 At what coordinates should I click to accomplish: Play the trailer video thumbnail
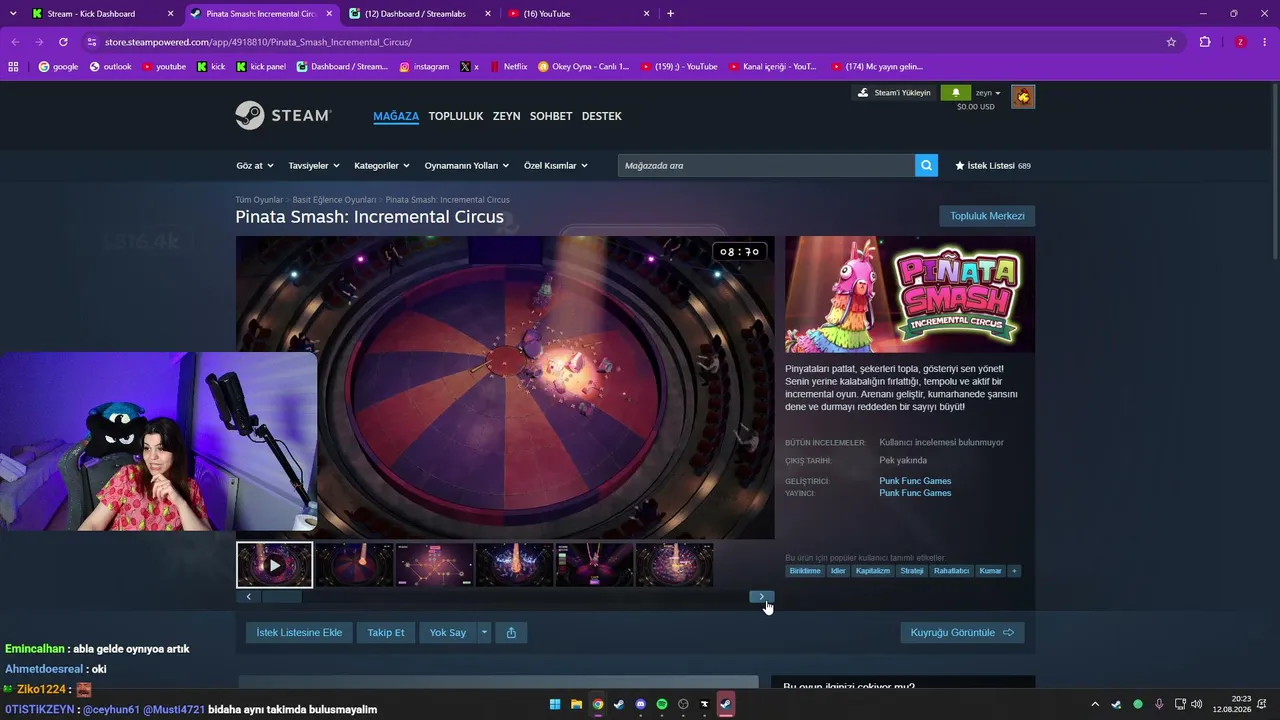274,565
